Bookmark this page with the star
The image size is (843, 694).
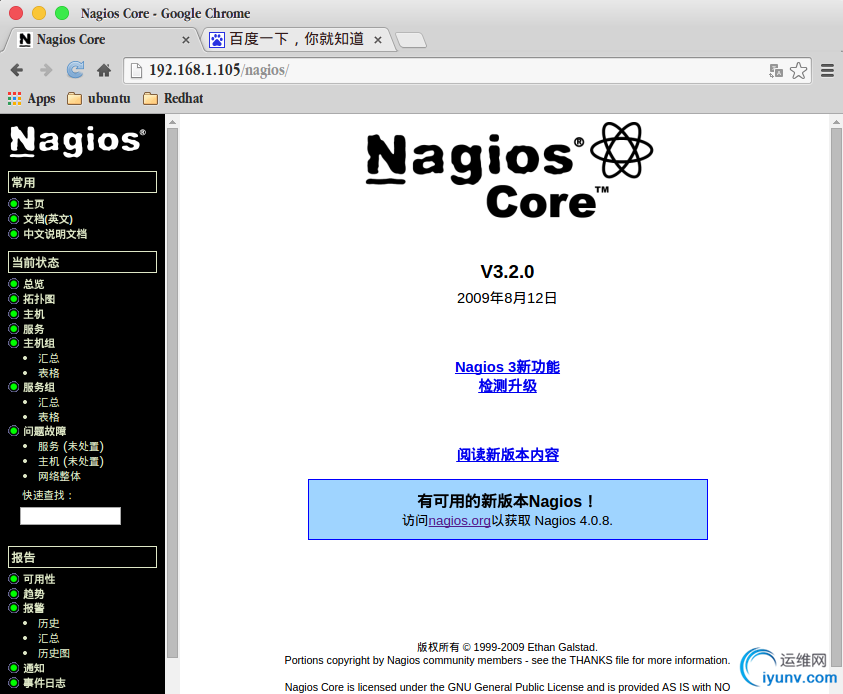798,70
